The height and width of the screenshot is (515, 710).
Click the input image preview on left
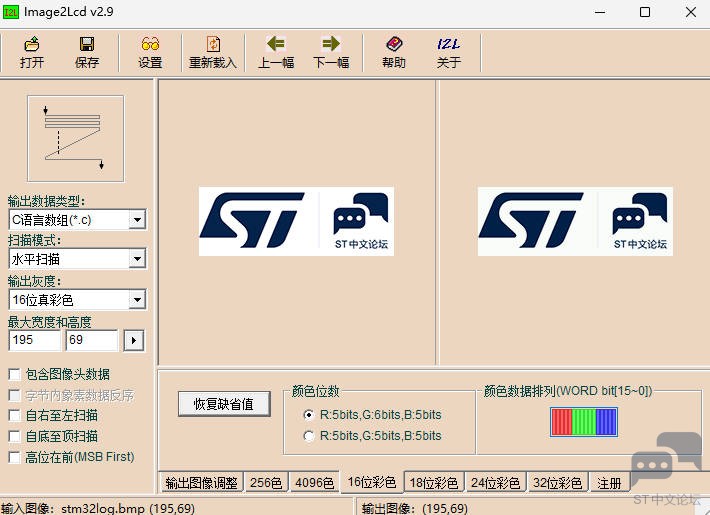click(x=296, y=221)
